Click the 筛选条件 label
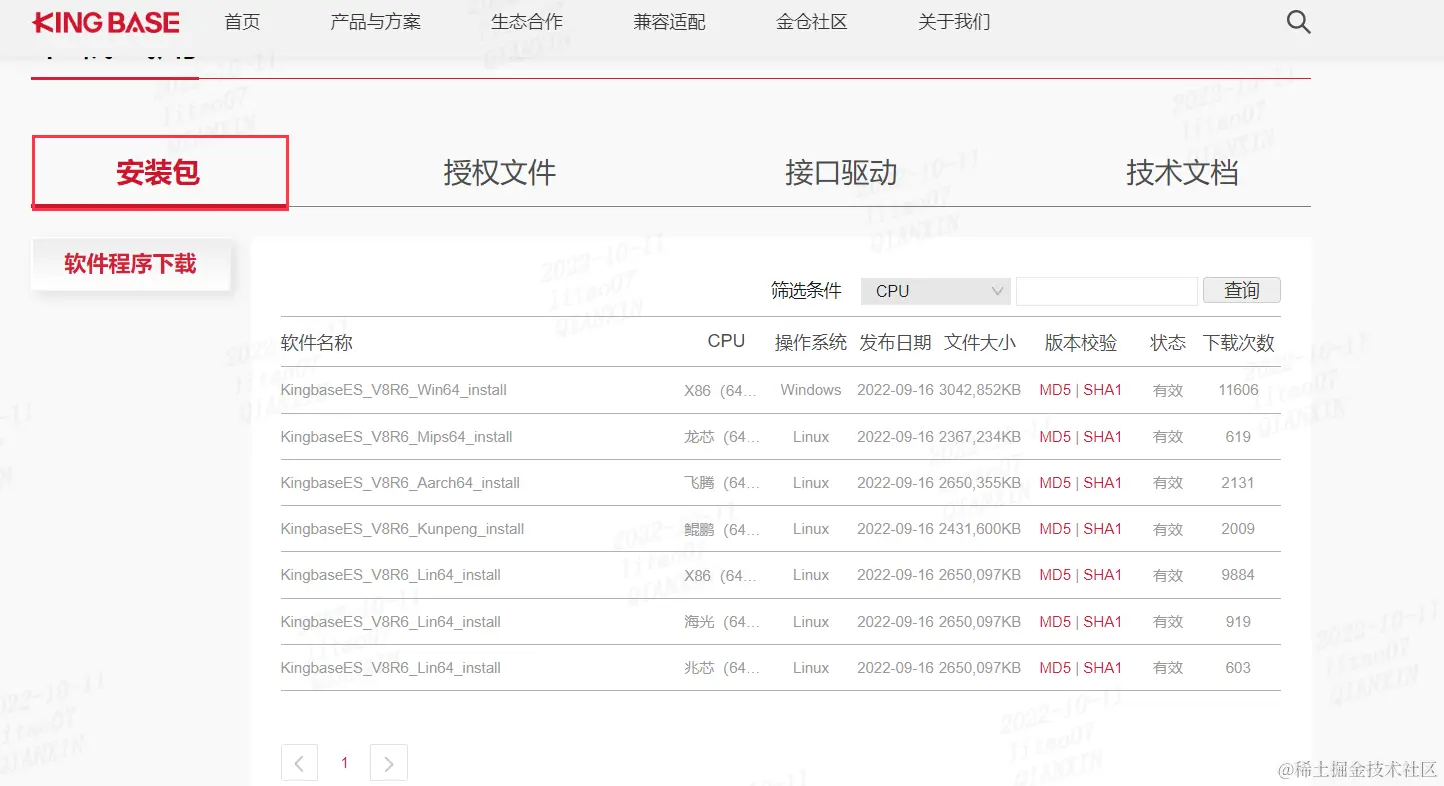The width and height of the screenshot is (1444, 786). click(x=806, y=290)
